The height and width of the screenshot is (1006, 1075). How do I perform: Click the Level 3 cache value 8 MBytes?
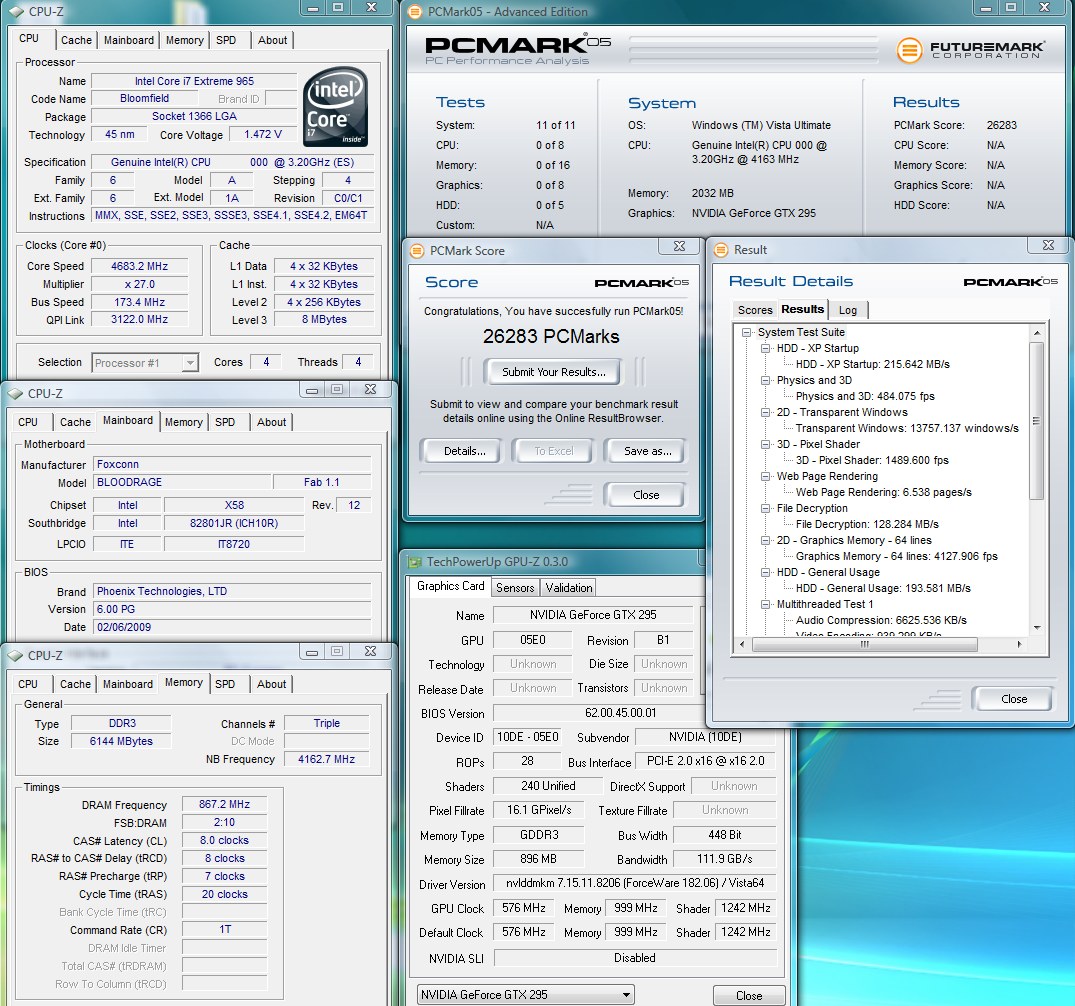coord(324,320)
